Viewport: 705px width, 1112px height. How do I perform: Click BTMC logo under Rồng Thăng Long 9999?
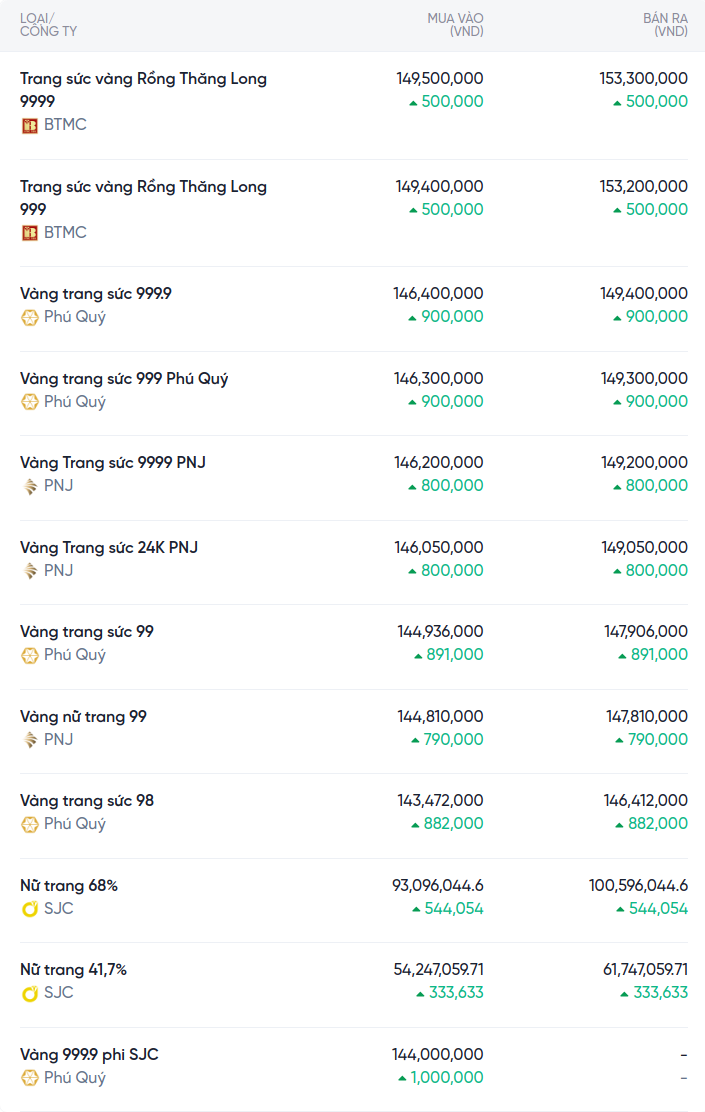(x=30, y=125)
